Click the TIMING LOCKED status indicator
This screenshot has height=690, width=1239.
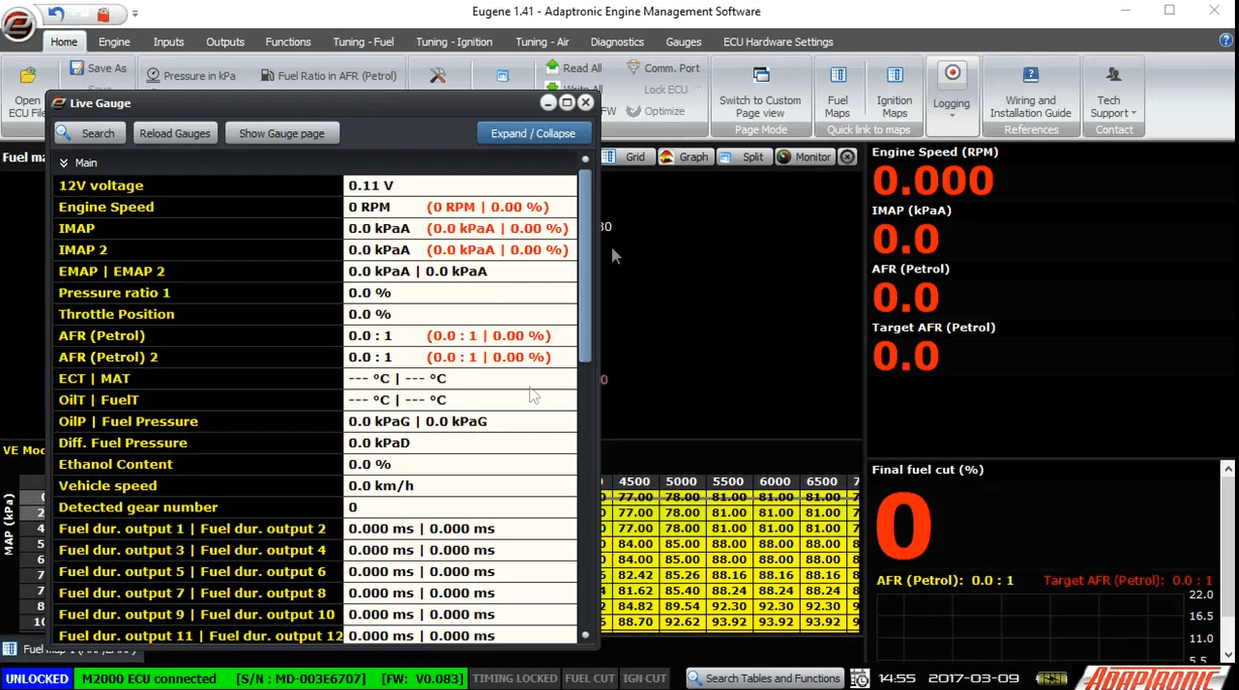pos(515,678)
